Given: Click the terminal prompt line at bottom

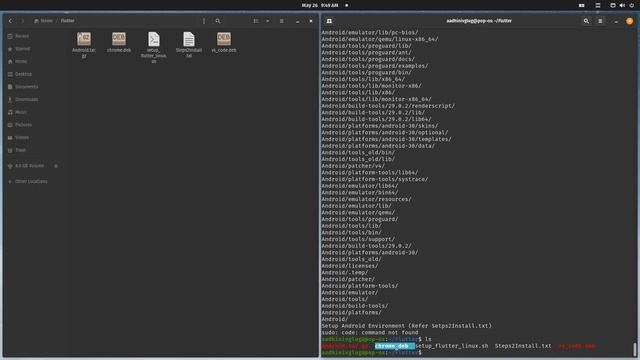Looking at the screenshot, I should coord(371,353).
